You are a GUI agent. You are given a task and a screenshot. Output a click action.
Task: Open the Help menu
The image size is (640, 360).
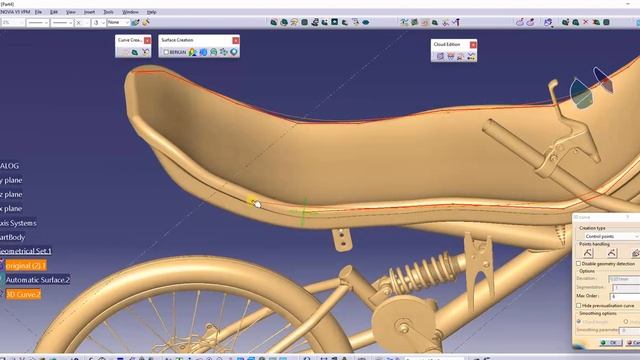point(151,12)
